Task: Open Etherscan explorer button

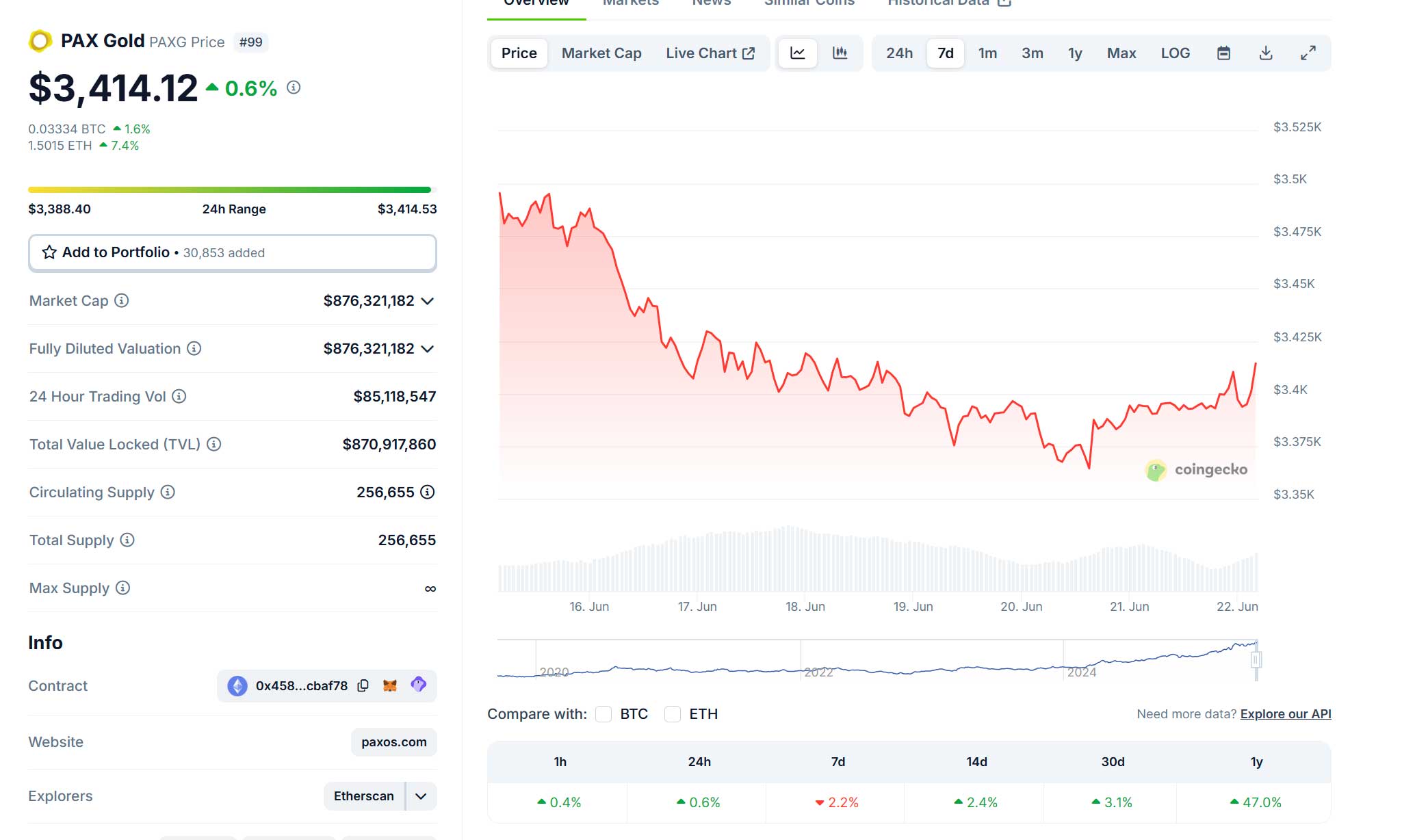Action: click(364, 796)
